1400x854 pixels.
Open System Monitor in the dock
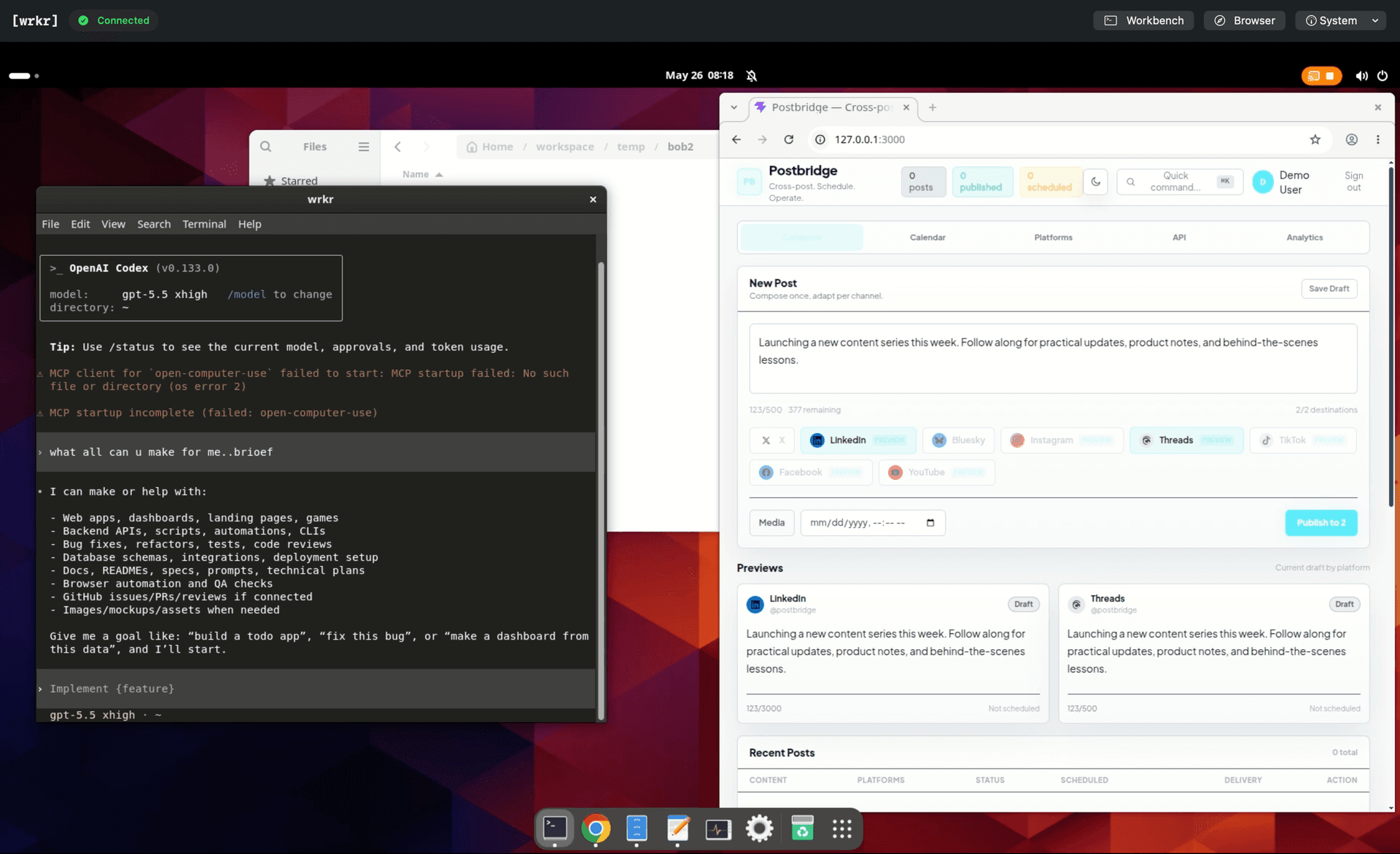[x=718, y=828]
